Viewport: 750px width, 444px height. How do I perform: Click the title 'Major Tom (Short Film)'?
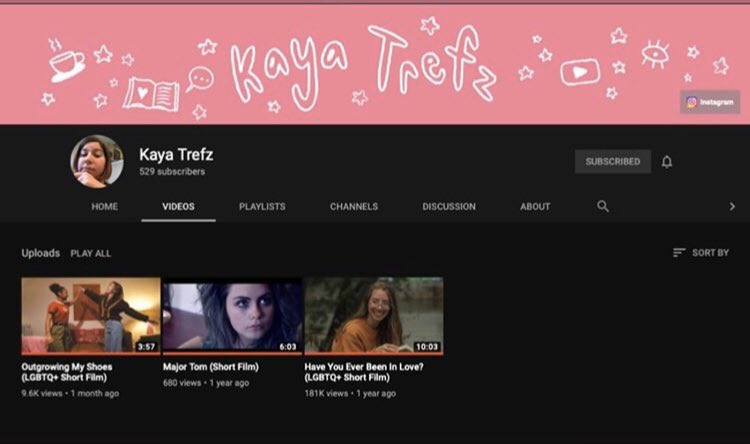tap(211, 367)
